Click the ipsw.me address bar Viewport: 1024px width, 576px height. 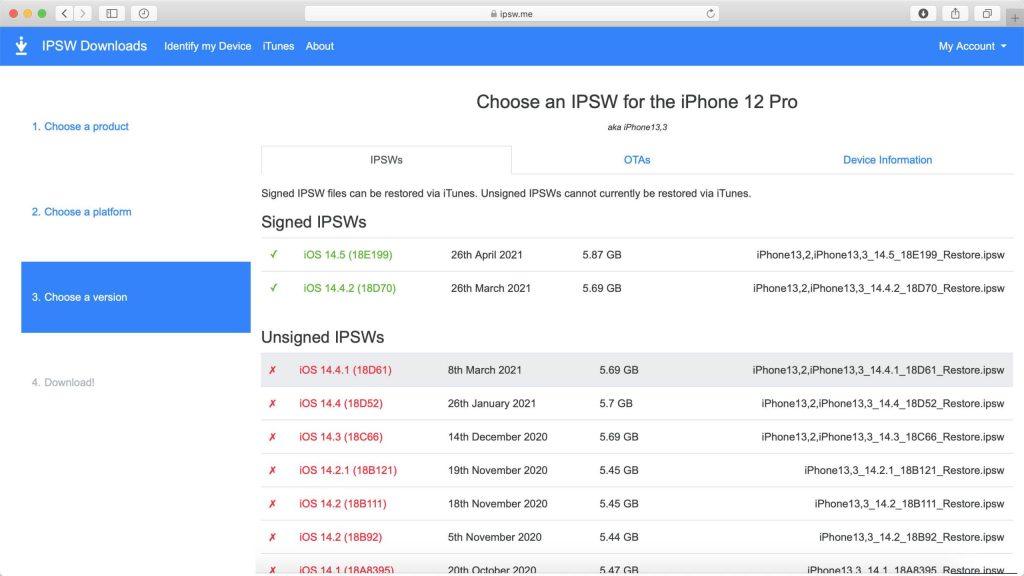(x=512, y=13)
